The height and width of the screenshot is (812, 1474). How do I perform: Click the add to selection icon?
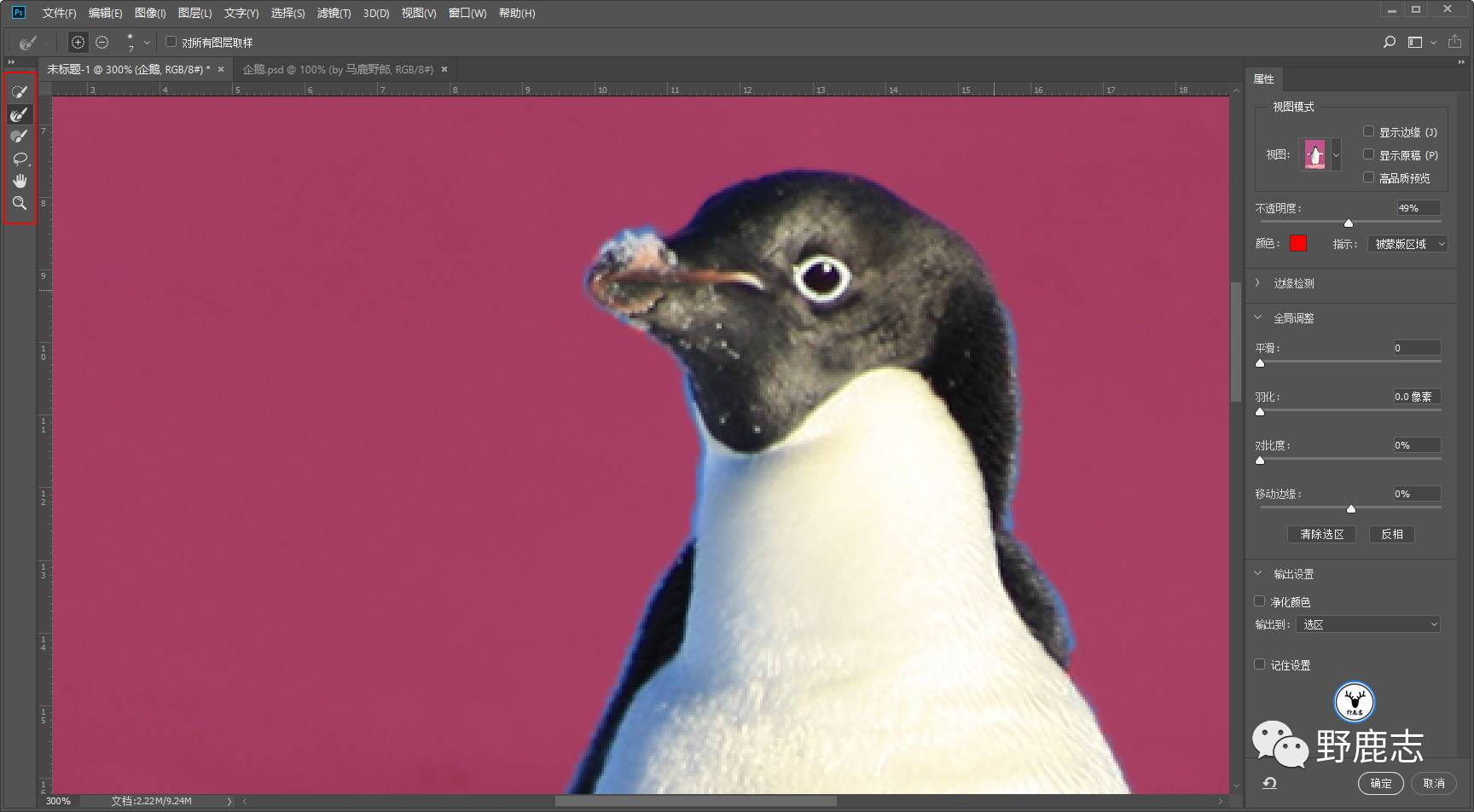(x=78, y=42)
